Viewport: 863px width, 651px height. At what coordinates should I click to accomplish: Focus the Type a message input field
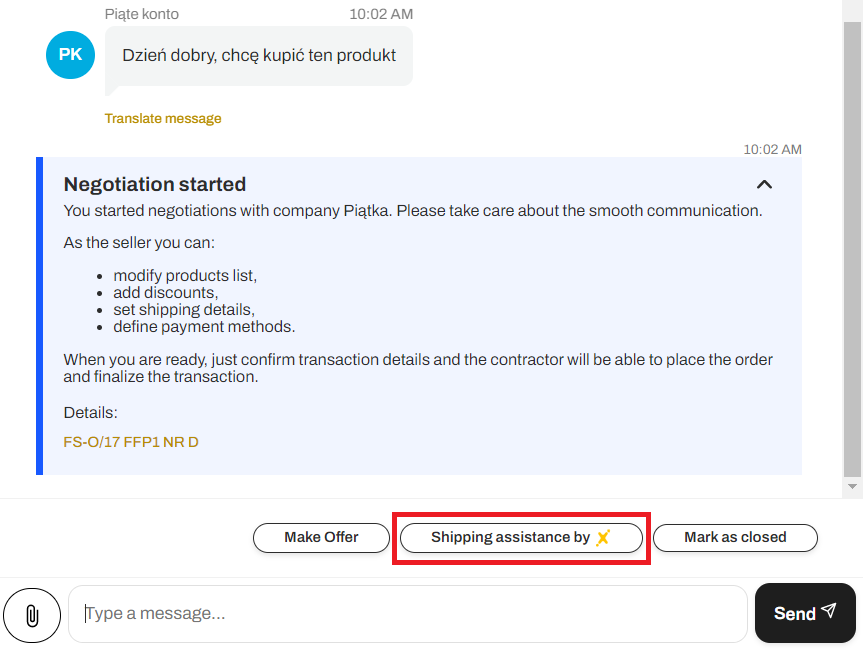pos(407,614)
